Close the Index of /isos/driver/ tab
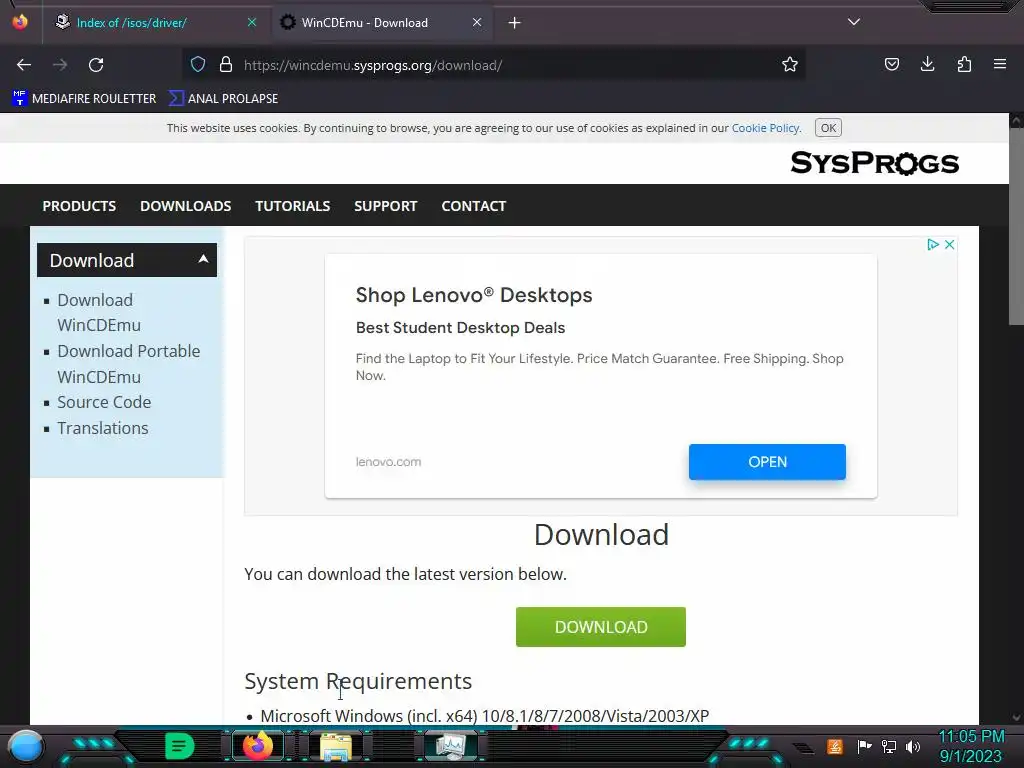The image size is (1024, 768). pos(252,23)
